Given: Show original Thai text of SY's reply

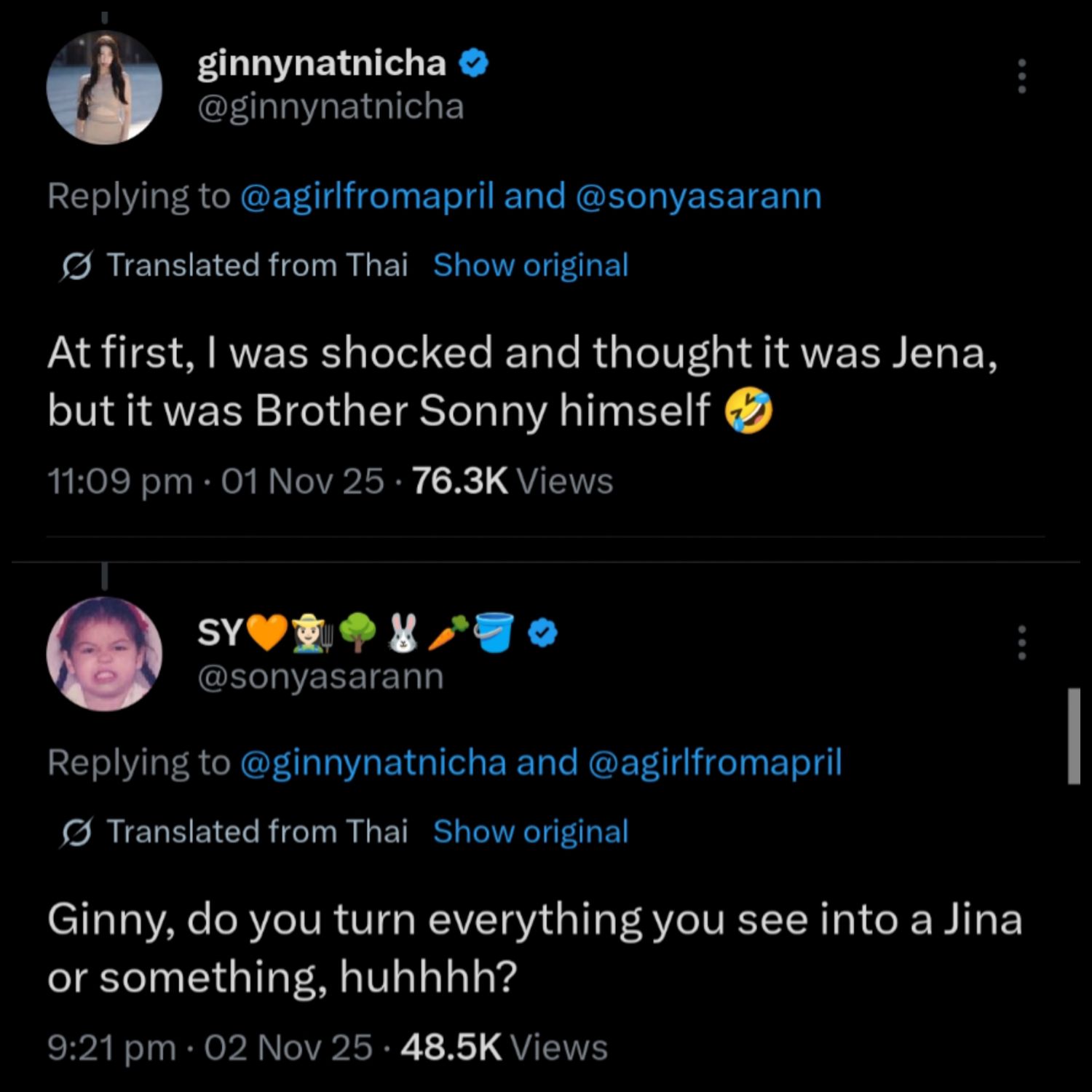Looking at the screenshot, I should tap(530, 832).
